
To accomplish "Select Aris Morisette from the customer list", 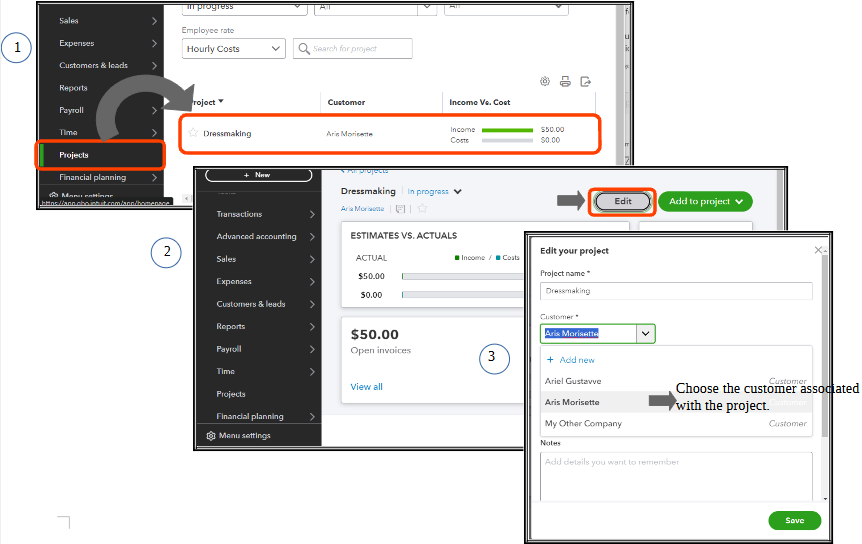I will 676,402.
